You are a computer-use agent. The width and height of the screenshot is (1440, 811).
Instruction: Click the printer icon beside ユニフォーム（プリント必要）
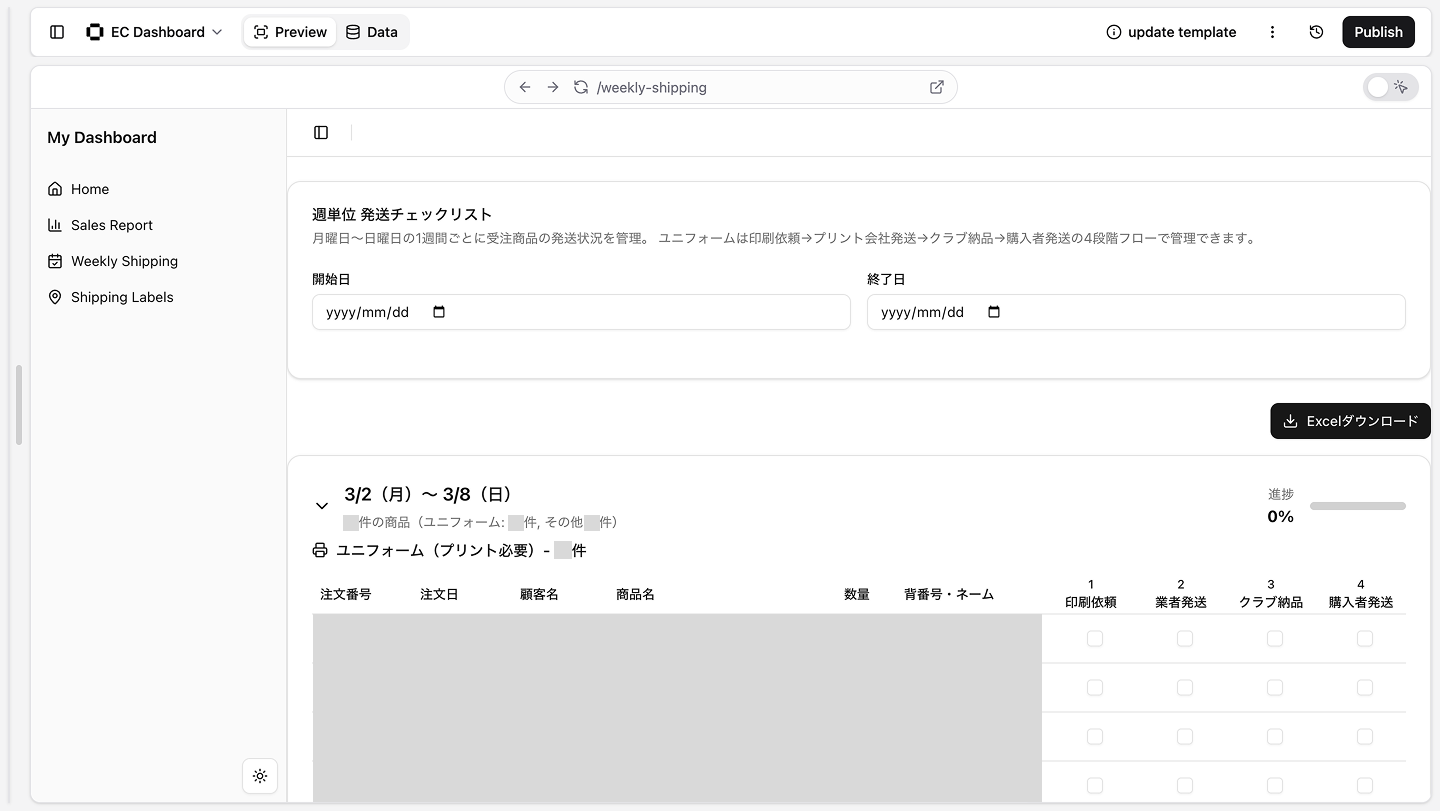[320, 549]
